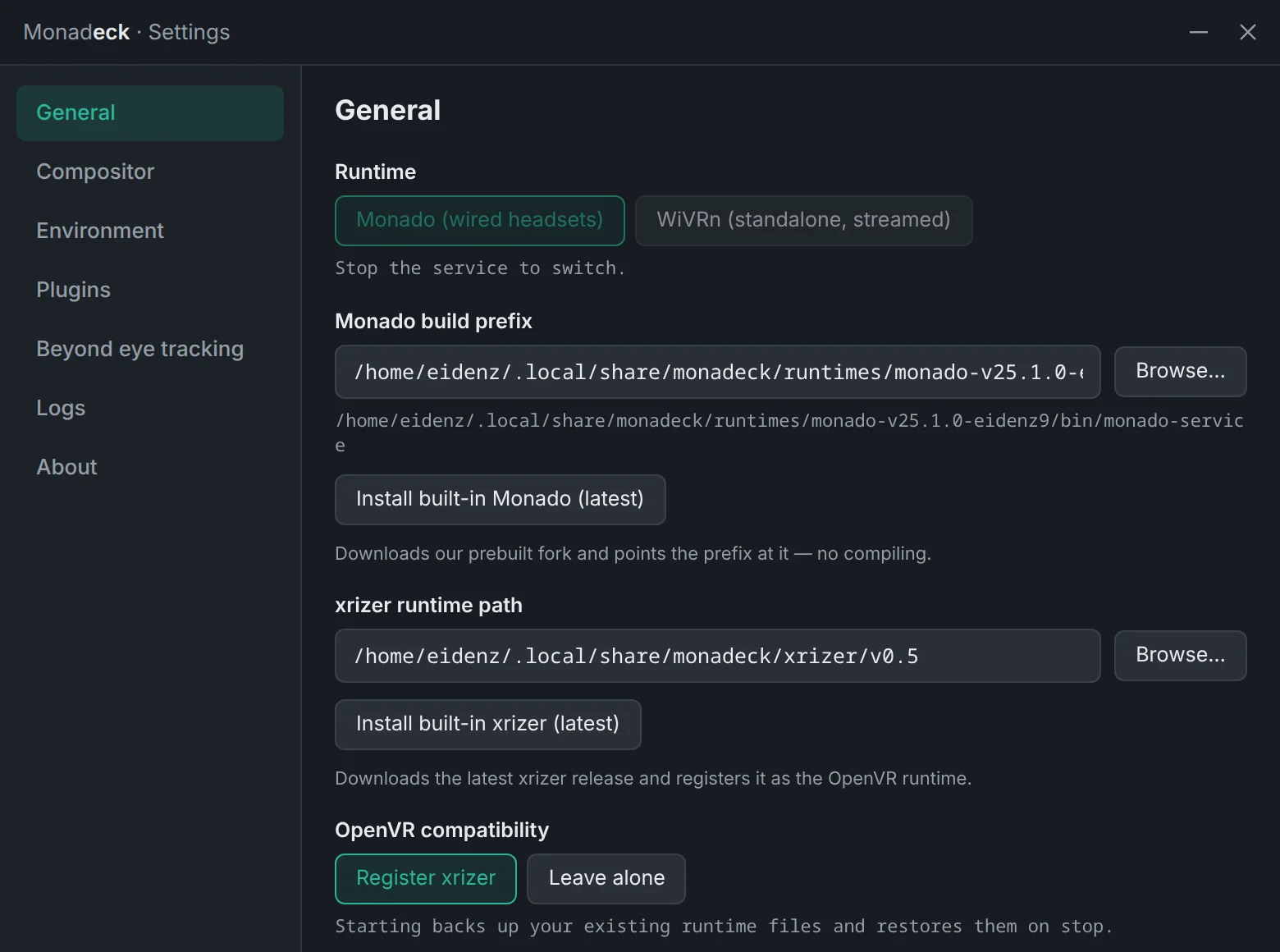Go to the Plugins section

point(150,291)
